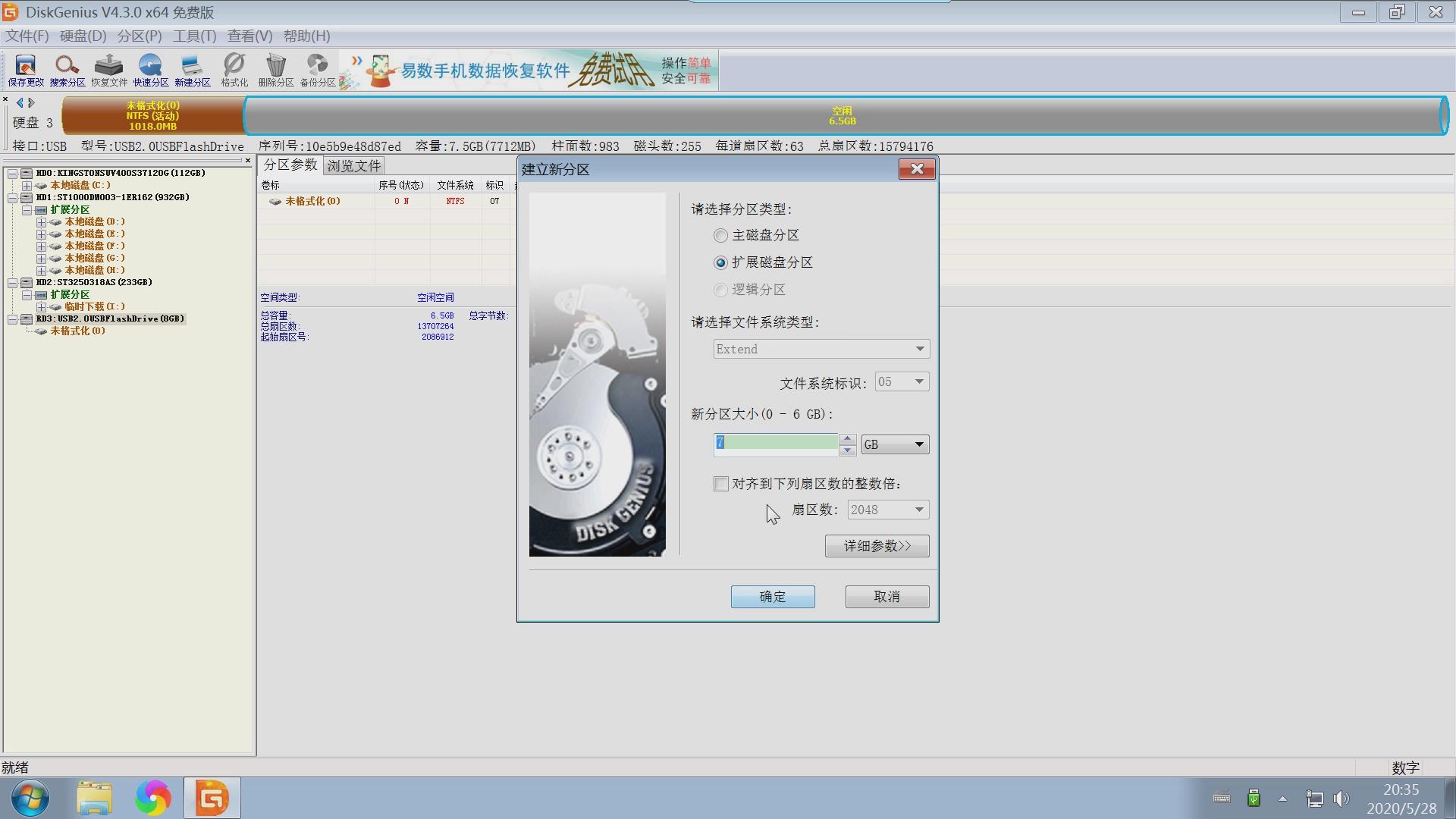
Task: Open File Explorer from the taskbar
Action: click(x=94, y=798)
